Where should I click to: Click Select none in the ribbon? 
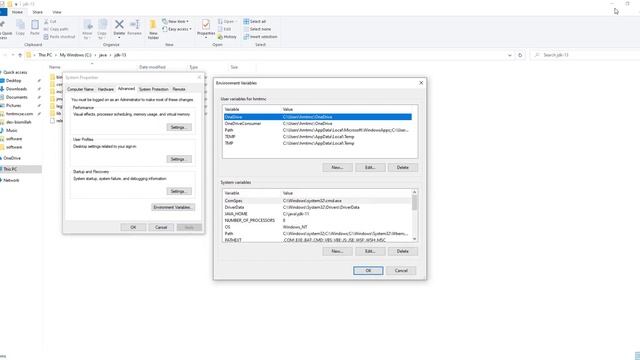257,29
